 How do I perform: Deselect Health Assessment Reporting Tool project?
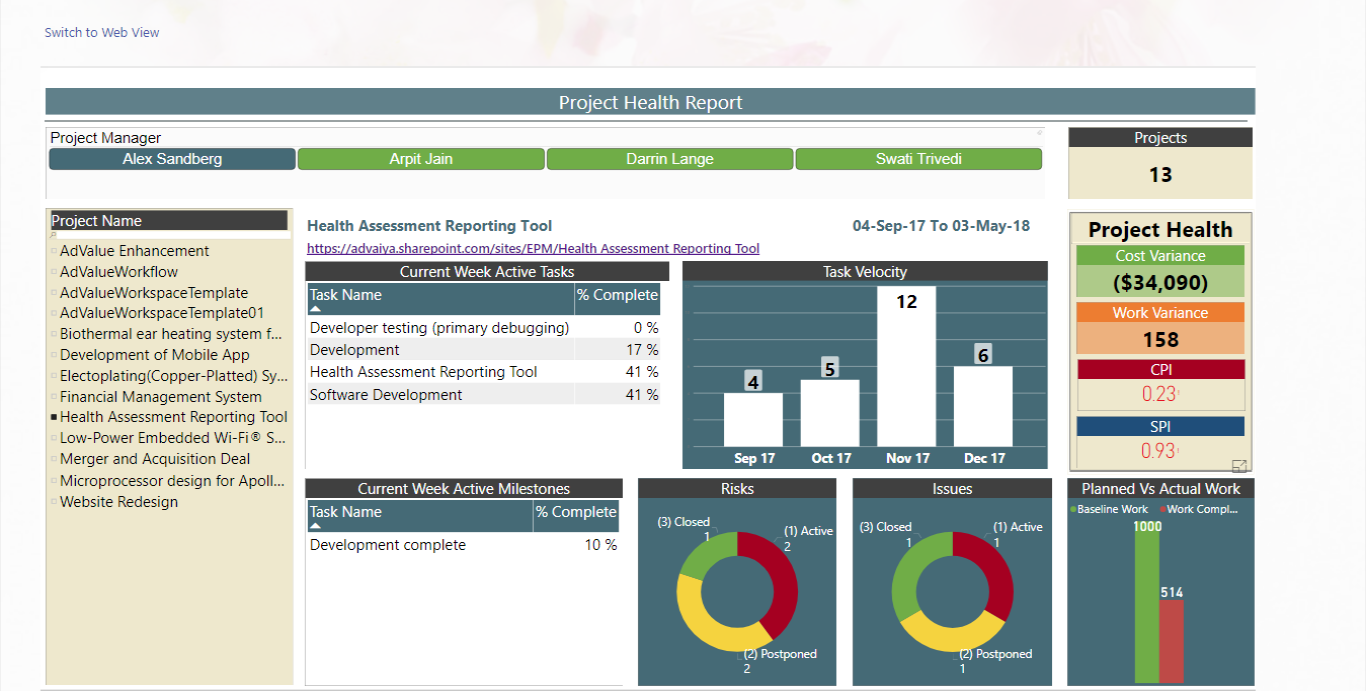[x=174, y=417]
